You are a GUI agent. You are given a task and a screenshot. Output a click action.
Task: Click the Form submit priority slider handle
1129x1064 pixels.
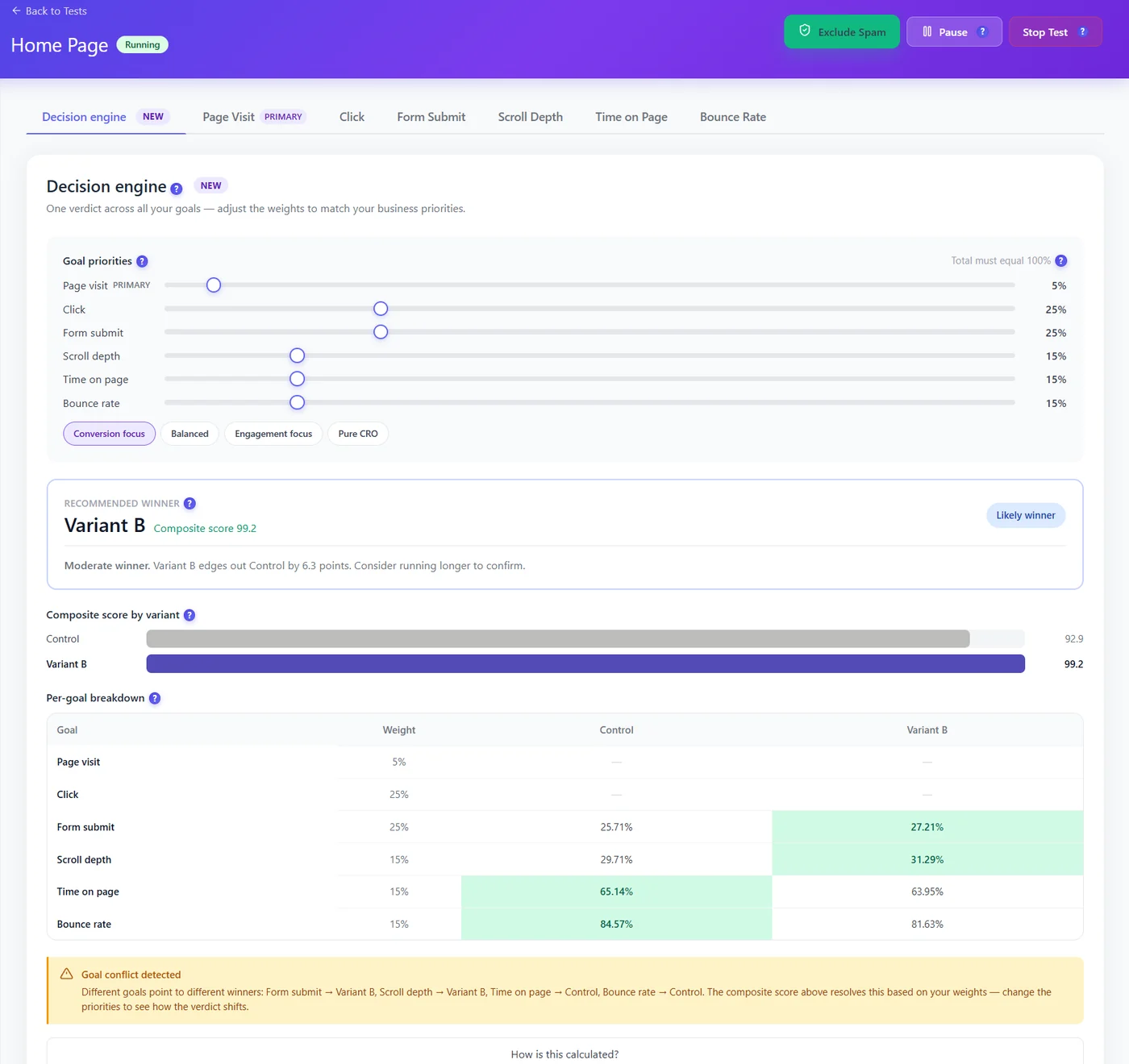coord(381,332)
